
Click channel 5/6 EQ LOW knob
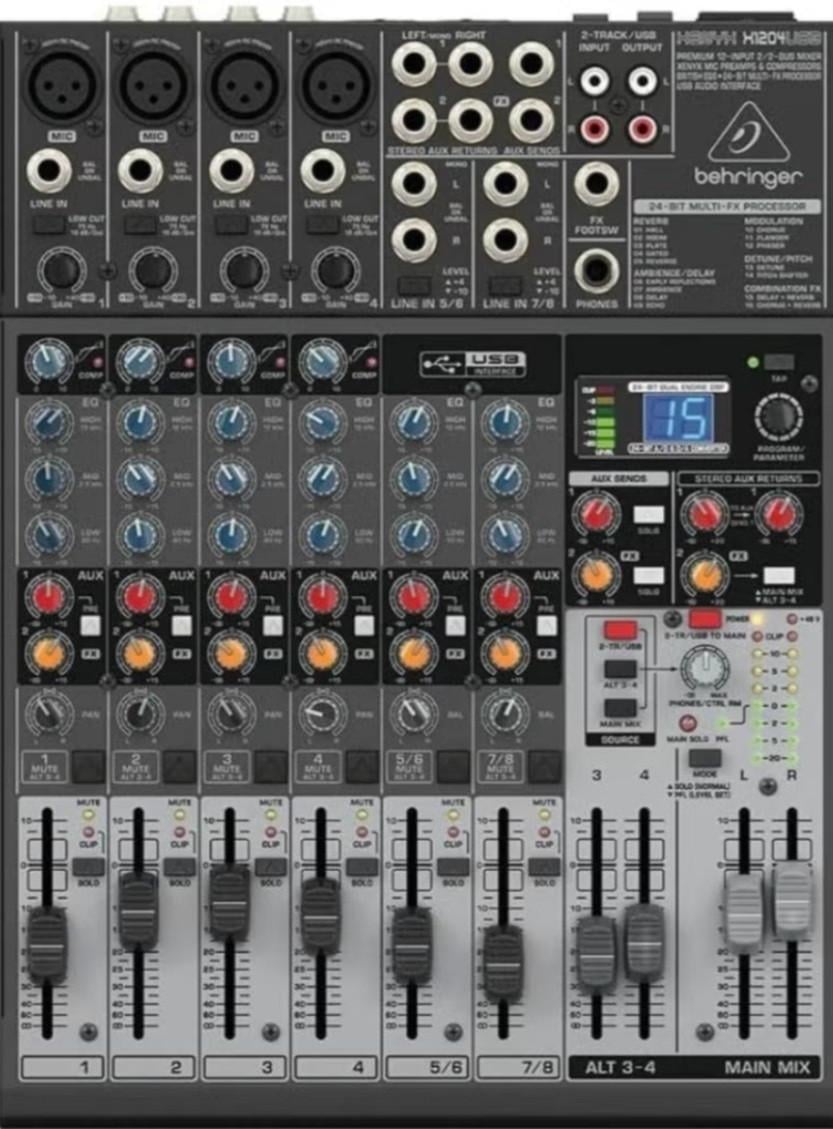pos(414,535)
